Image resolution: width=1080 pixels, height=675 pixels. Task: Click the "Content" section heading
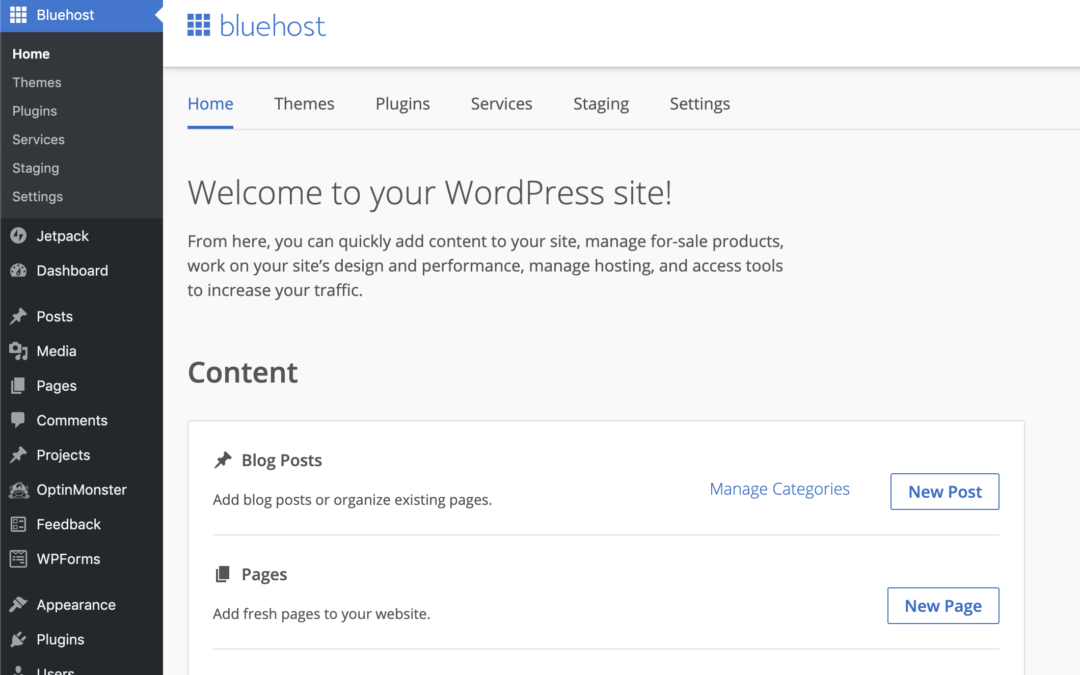[242, 372]
